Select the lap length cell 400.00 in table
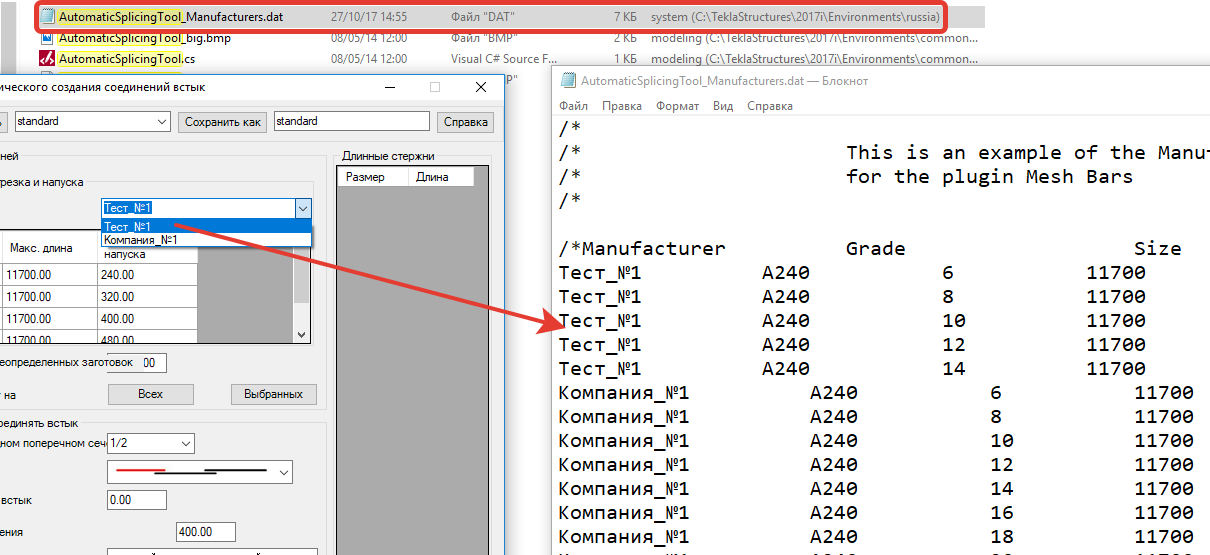The height and width of the screenshot is (555, 1210). coord(147,319)
